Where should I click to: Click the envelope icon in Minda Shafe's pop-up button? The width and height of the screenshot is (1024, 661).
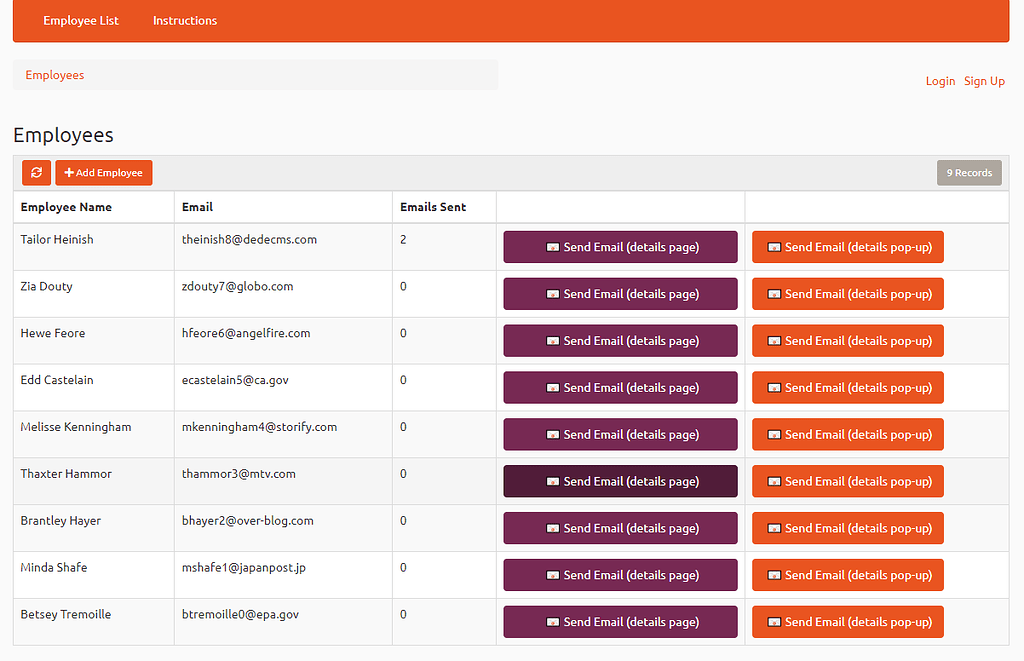click(775, 575)
